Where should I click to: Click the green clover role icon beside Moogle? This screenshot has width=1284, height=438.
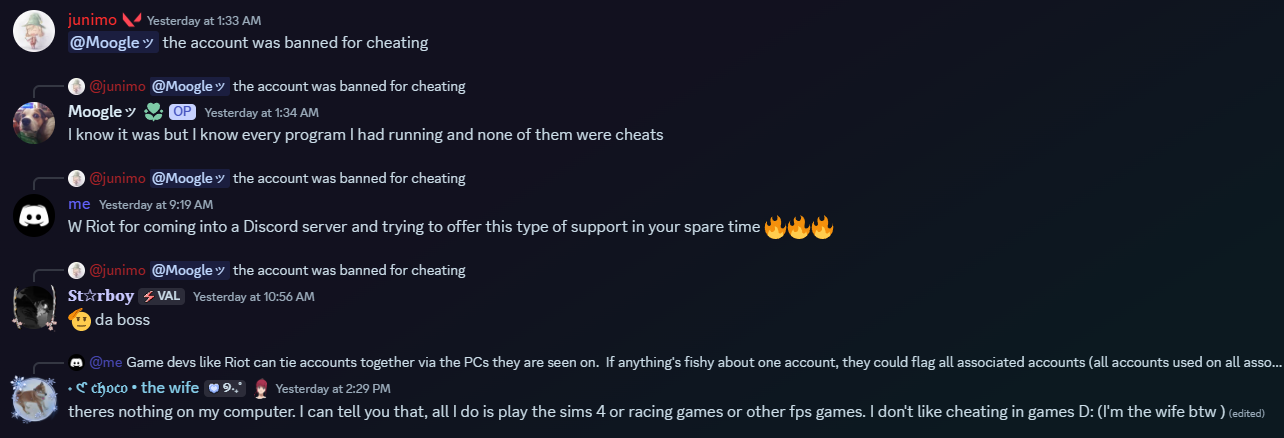(153, 112)
